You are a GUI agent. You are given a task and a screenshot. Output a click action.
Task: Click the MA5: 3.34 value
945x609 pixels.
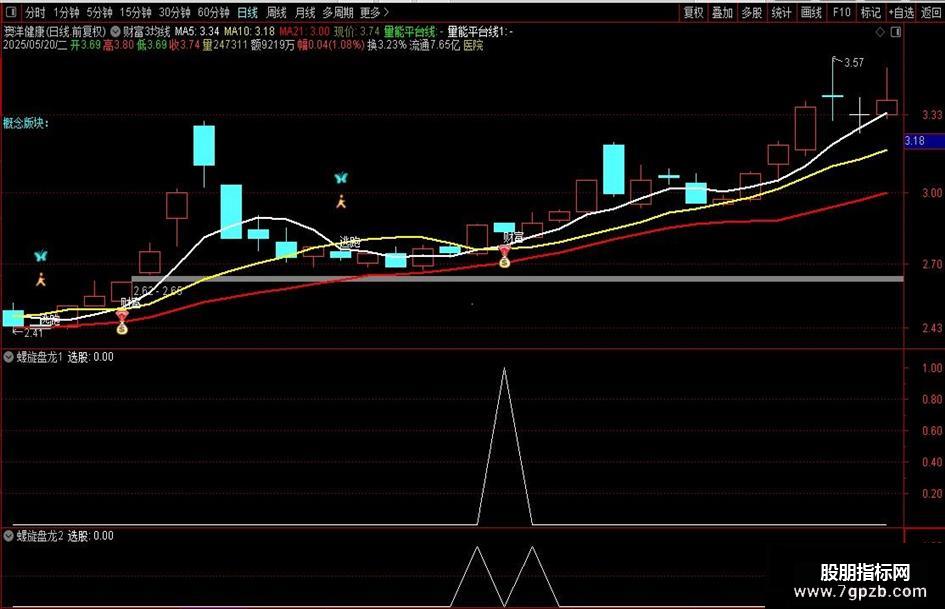(196, 31)
